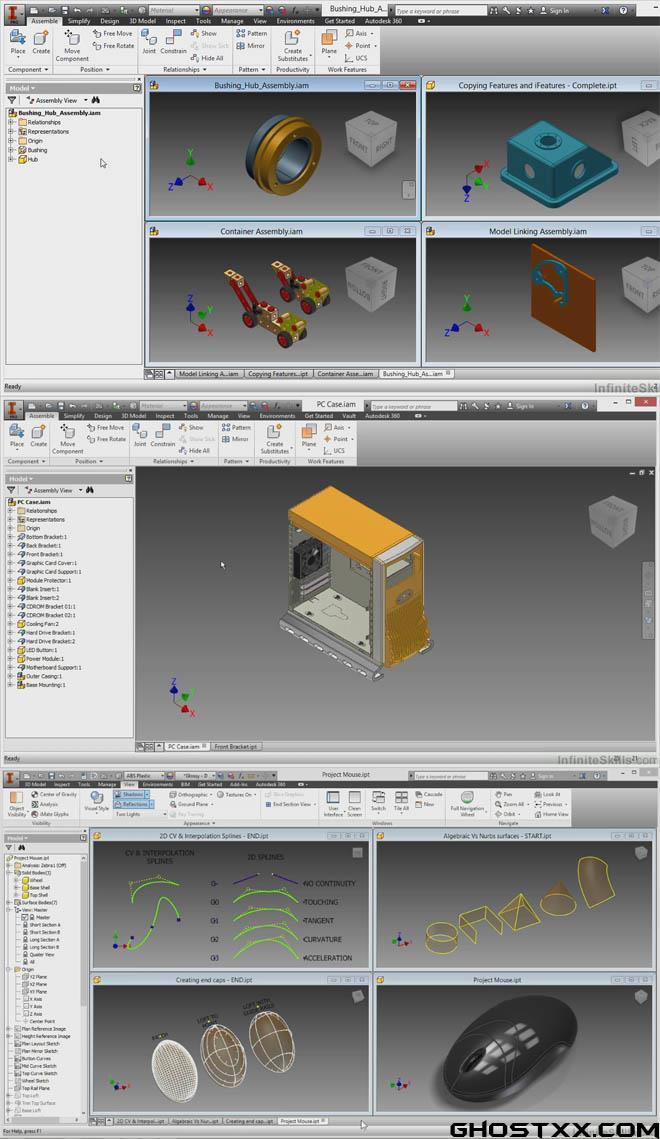Click Cascade in Project Mouse window ribbon
Screen dimensions: 660x1139
click(428, 795)
